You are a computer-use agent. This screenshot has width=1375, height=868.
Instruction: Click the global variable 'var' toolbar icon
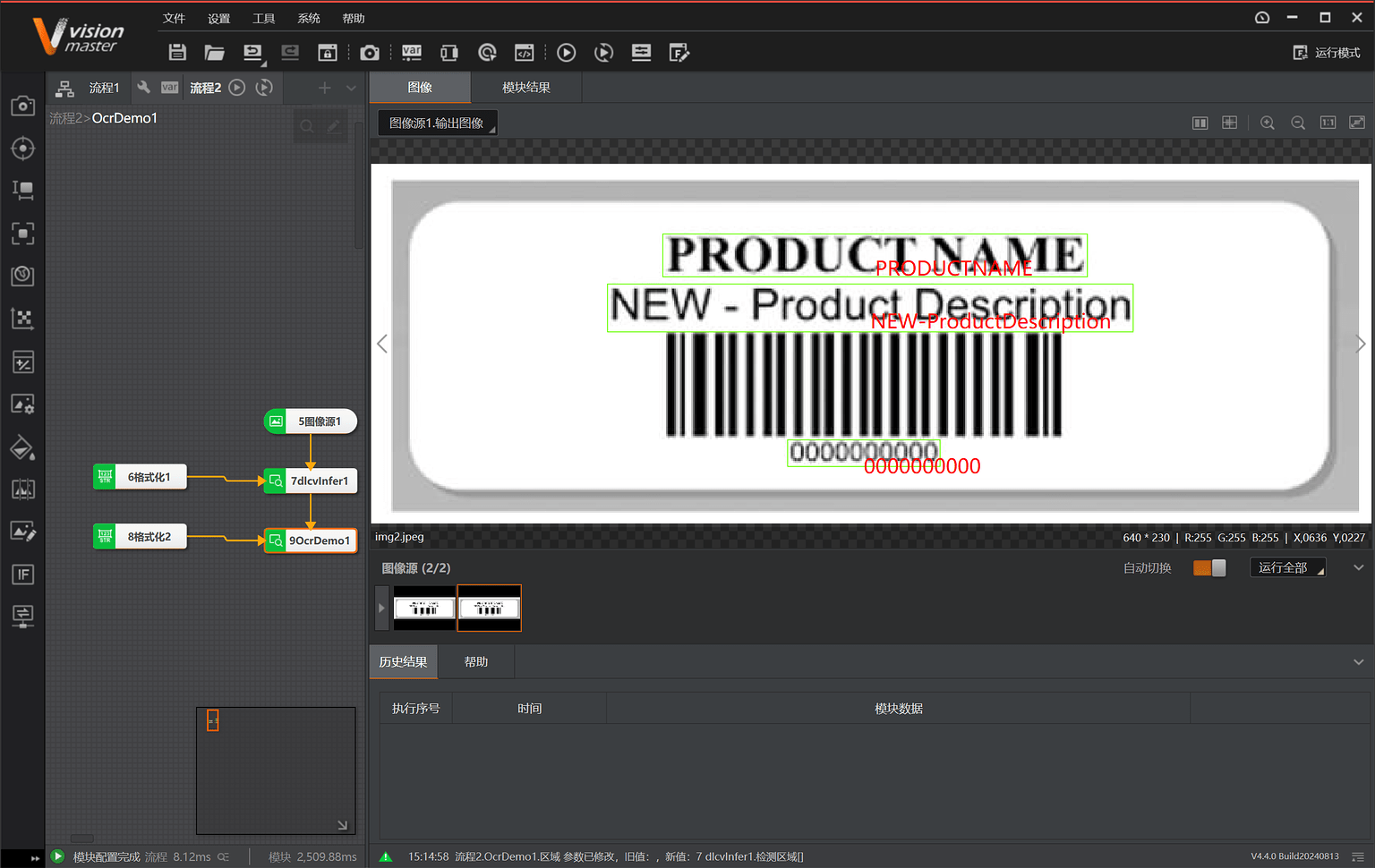coord(412,53)
